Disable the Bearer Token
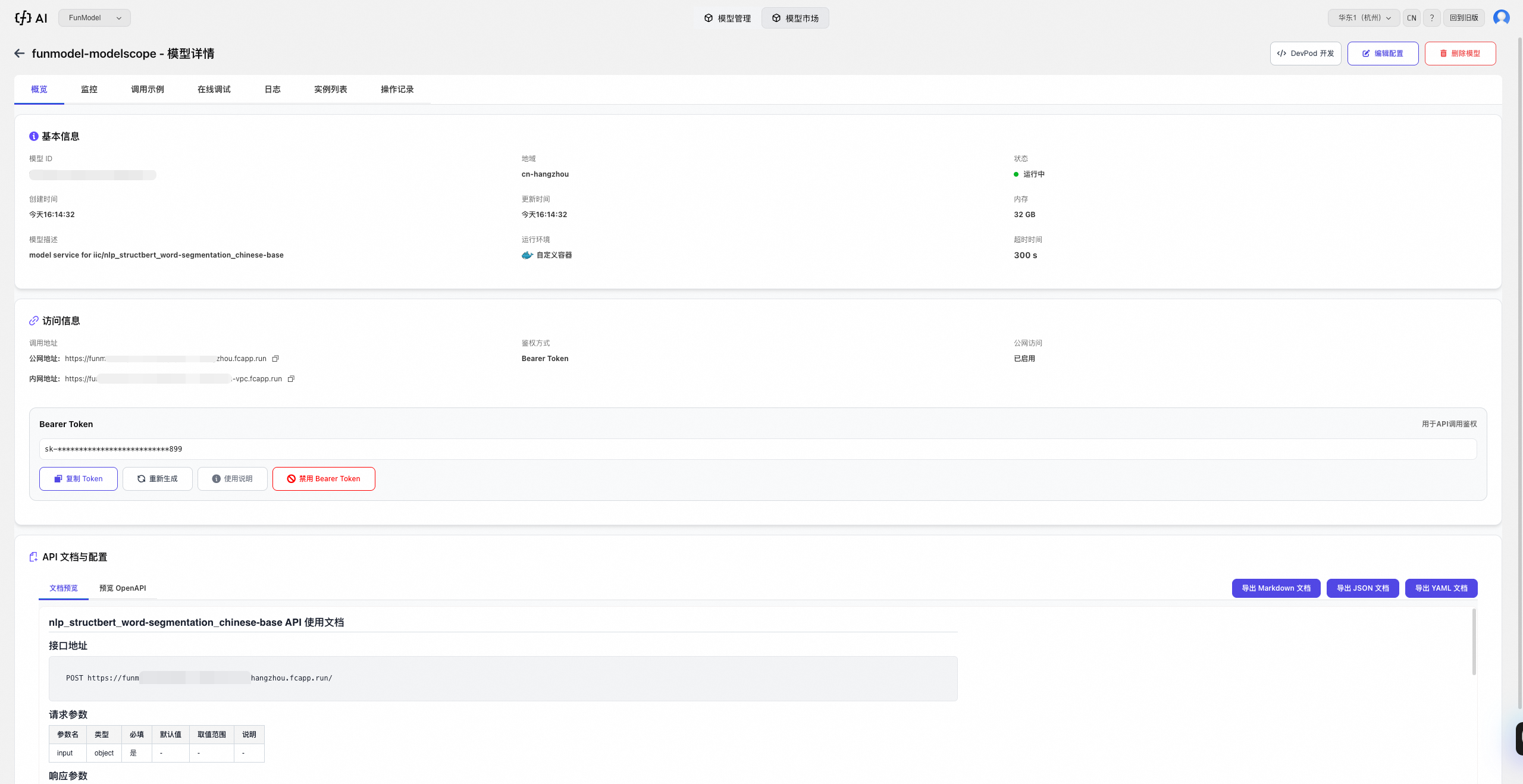Viewport: 1523px width, 784px height. coord(324,479)
